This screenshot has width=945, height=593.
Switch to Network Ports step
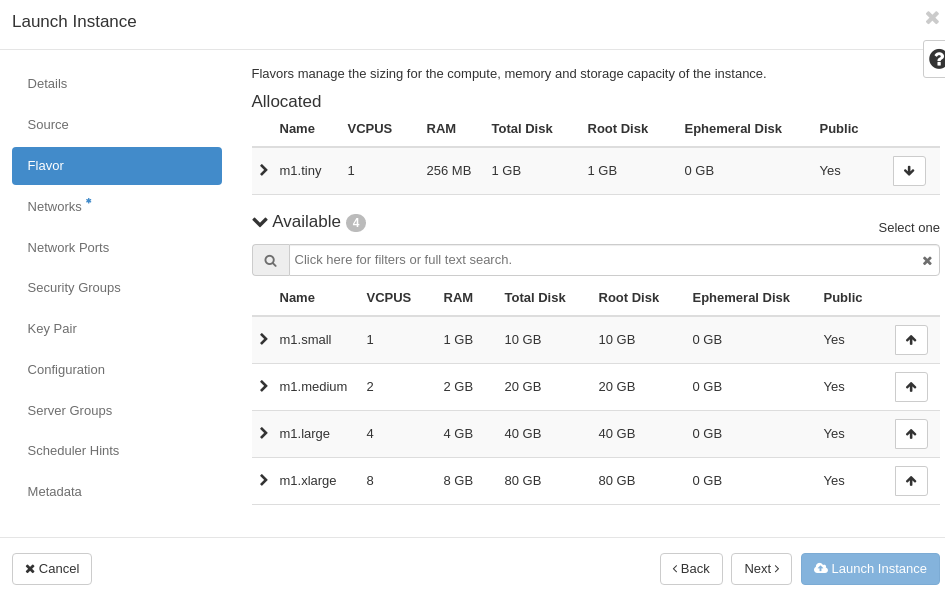(x=117, y=248)
